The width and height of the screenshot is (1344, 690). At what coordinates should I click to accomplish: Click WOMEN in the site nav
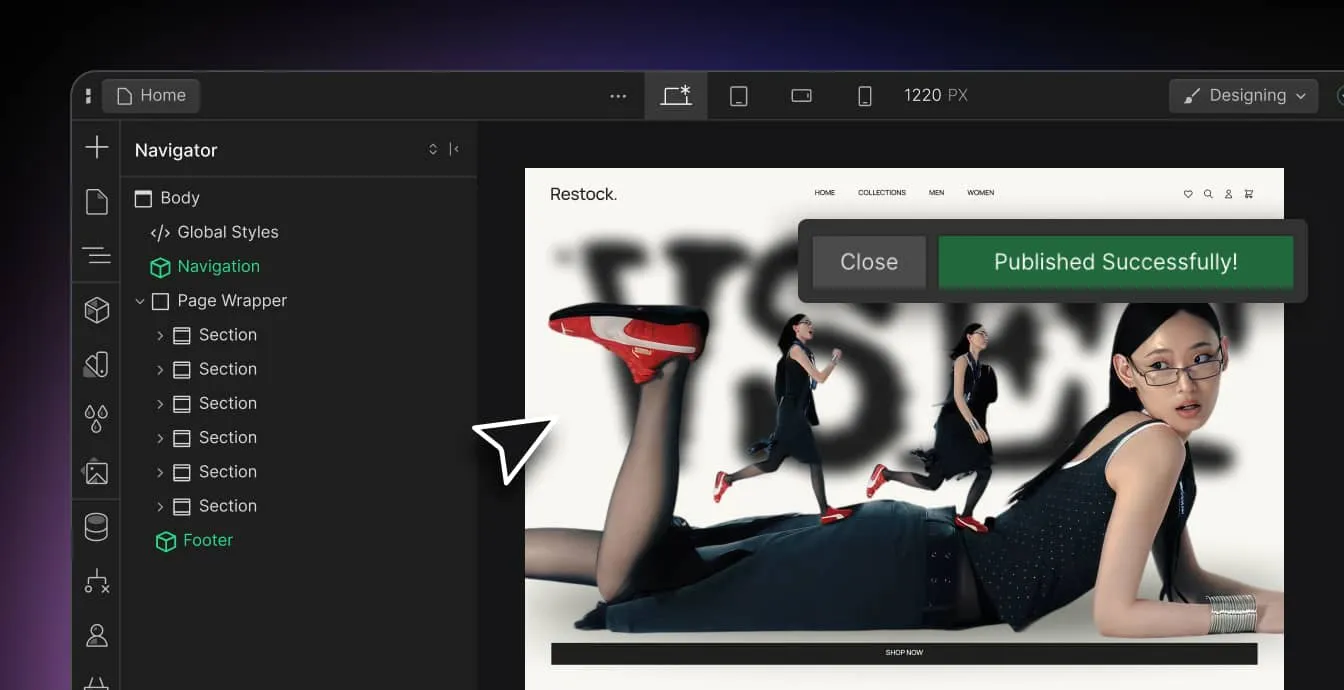pos(980,193)
